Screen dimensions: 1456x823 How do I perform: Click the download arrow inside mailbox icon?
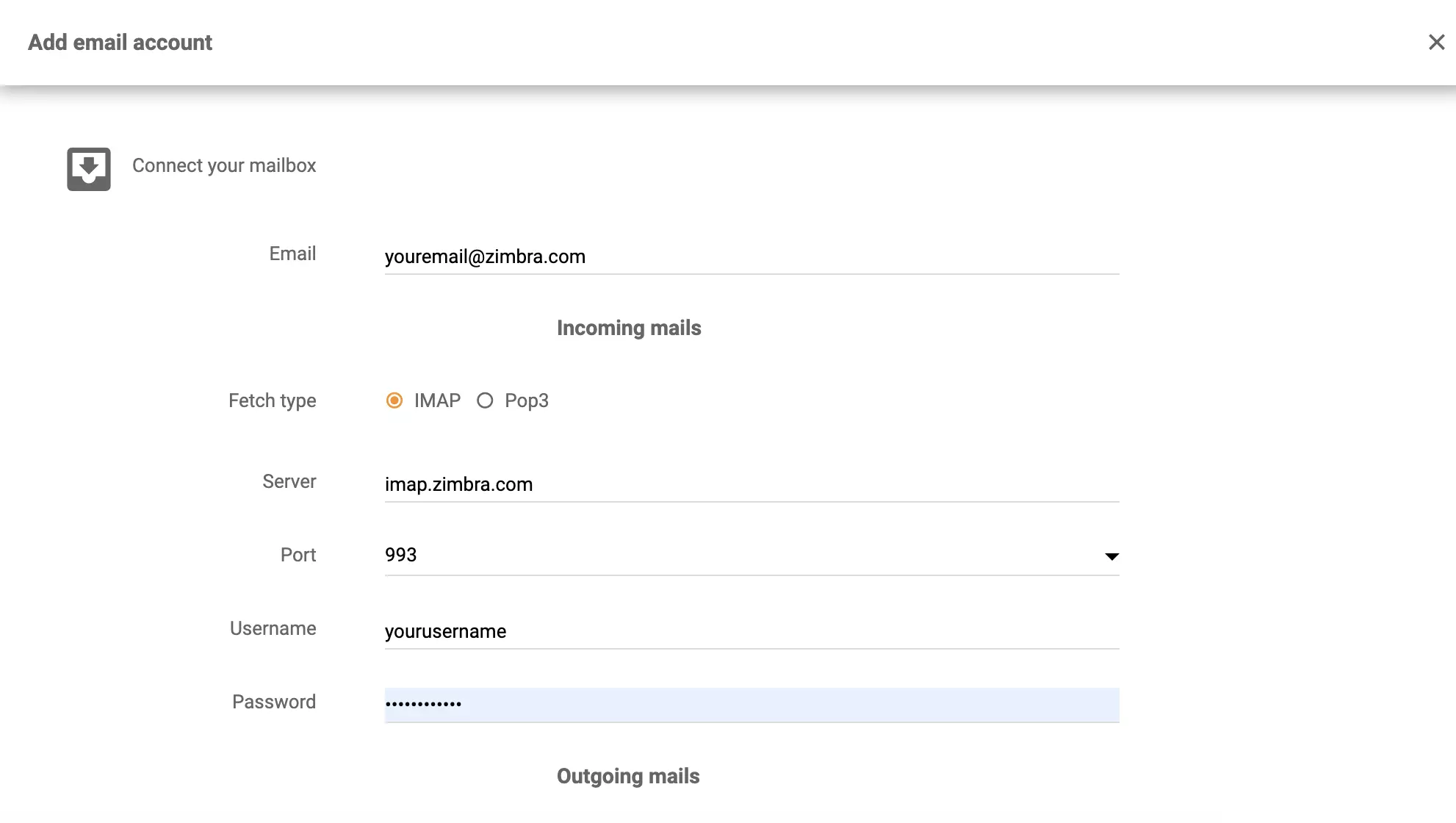tap(87, 168)
